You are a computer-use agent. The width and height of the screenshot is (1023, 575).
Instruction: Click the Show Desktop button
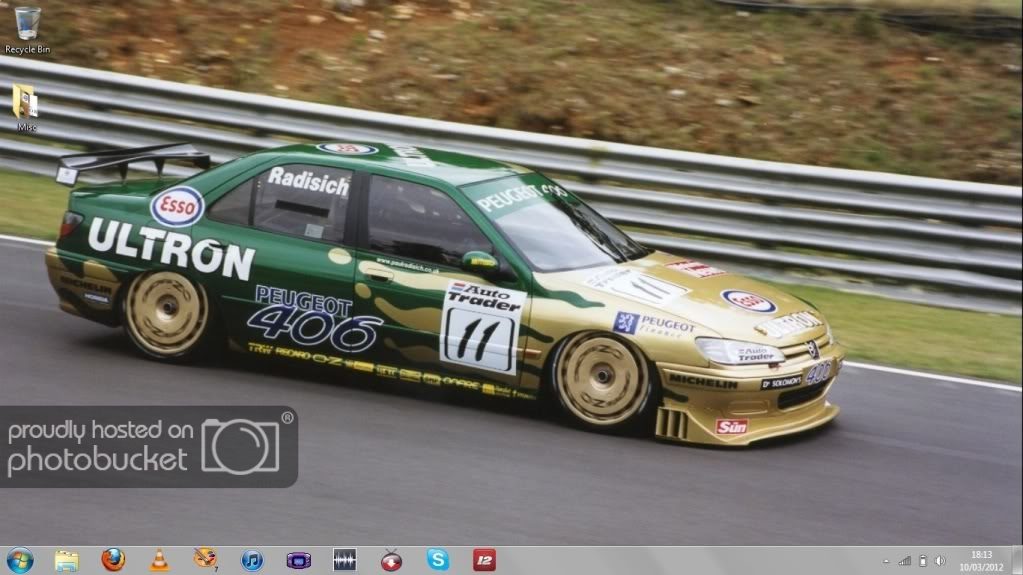1017,561
